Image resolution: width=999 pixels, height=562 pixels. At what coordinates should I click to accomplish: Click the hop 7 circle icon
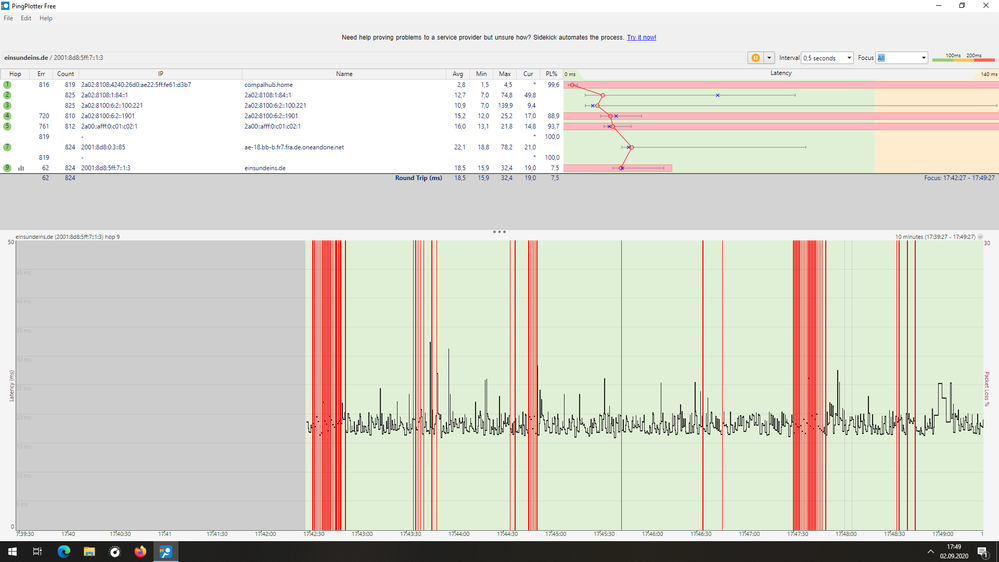(7, 147)
